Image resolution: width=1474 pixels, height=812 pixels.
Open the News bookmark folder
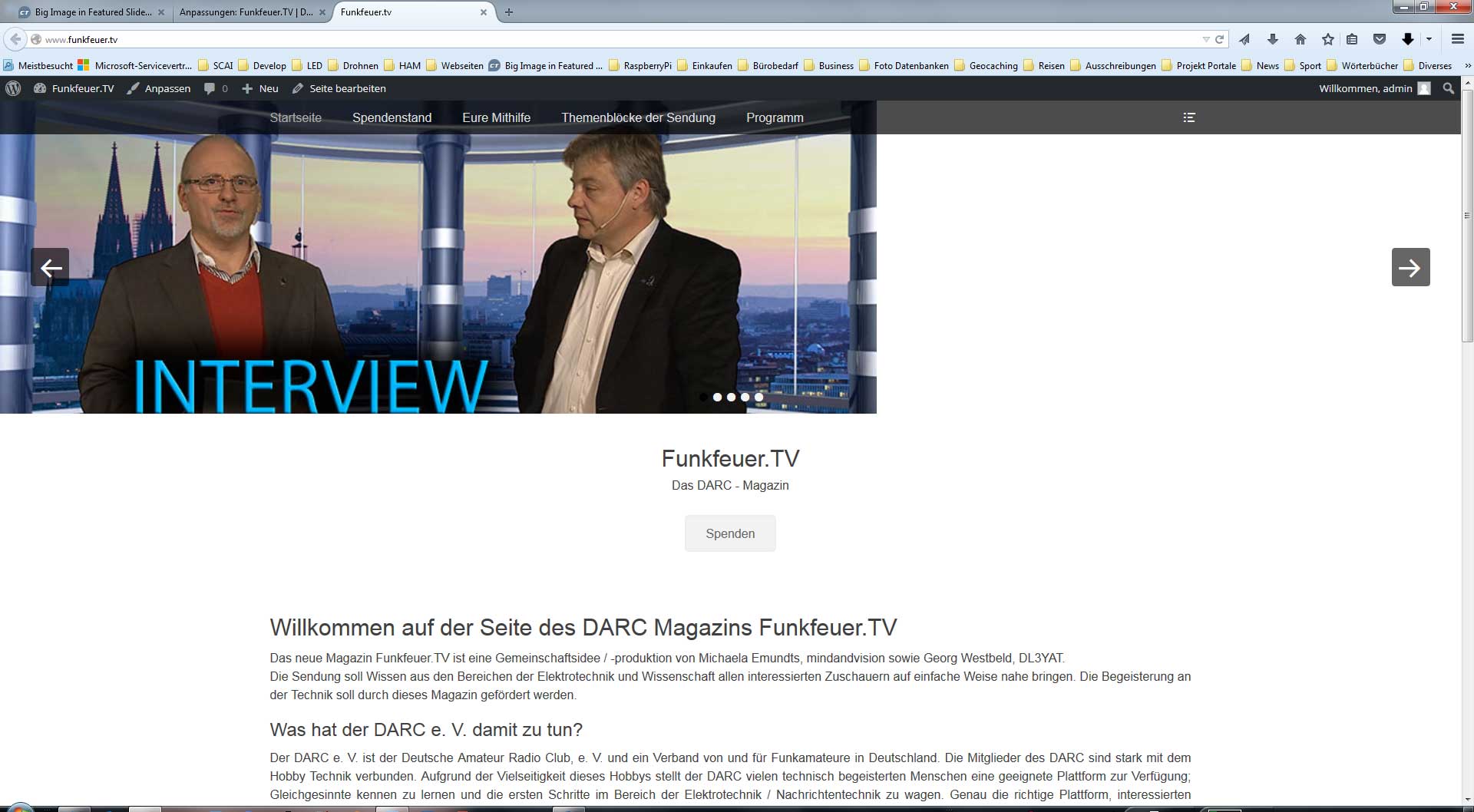[x=1261, y=66]
